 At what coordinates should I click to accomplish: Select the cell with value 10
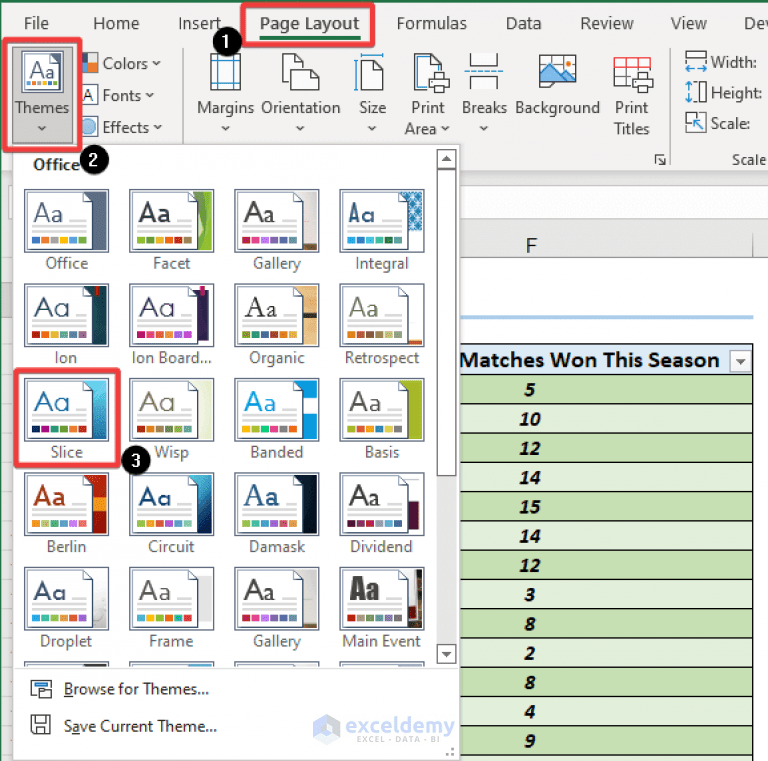click(606, 419)
